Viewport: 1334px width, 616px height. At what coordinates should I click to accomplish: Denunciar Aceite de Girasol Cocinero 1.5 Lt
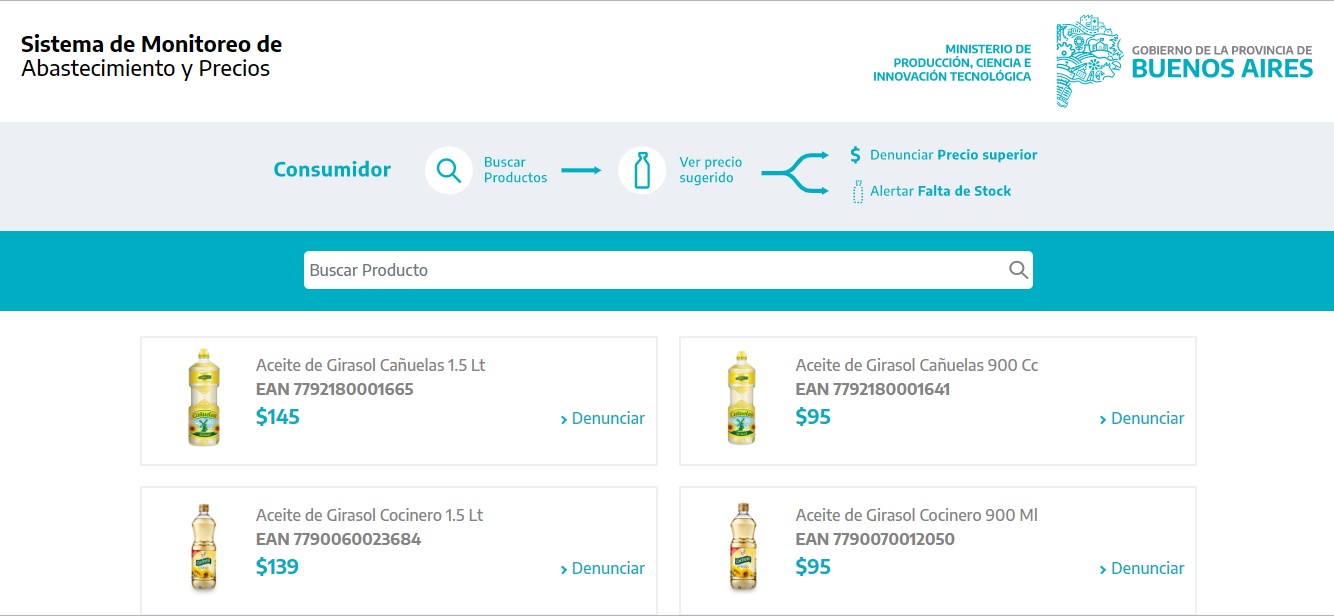pyautogui.click(x=603, y=568)
